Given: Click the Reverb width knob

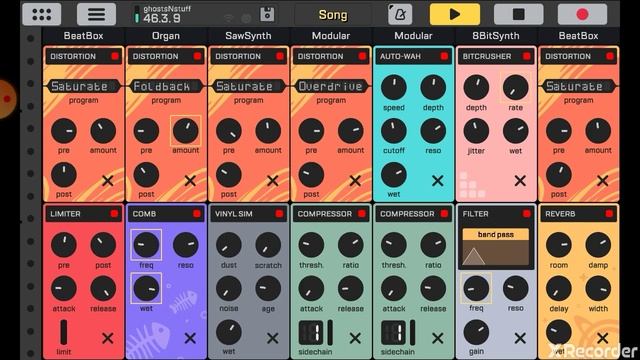Looking at the screenshot, I should 598,288.
